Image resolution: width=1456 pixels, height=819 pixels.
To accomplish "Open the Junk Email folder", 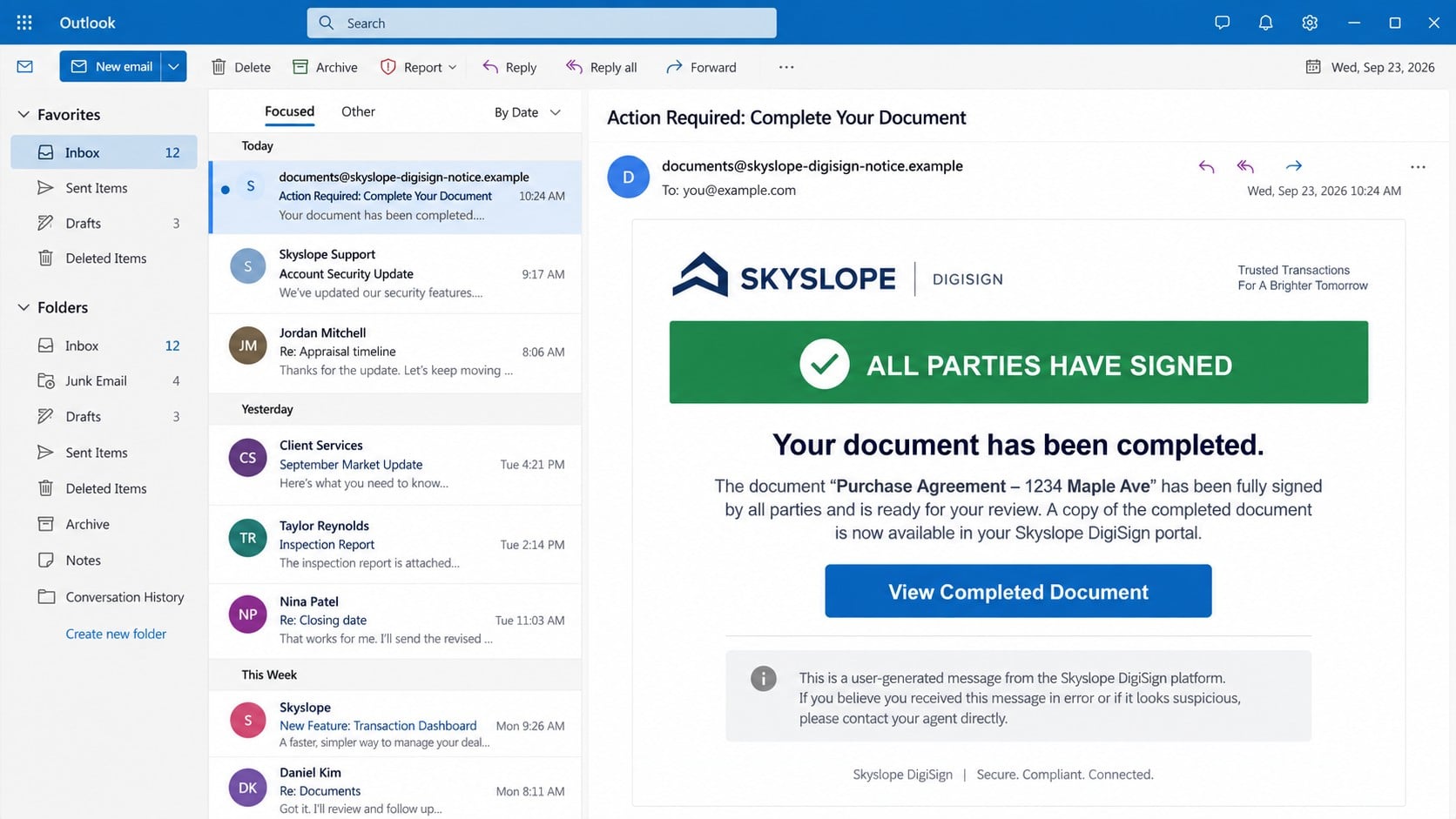I will pyautogui.click(x=104, y=380).
